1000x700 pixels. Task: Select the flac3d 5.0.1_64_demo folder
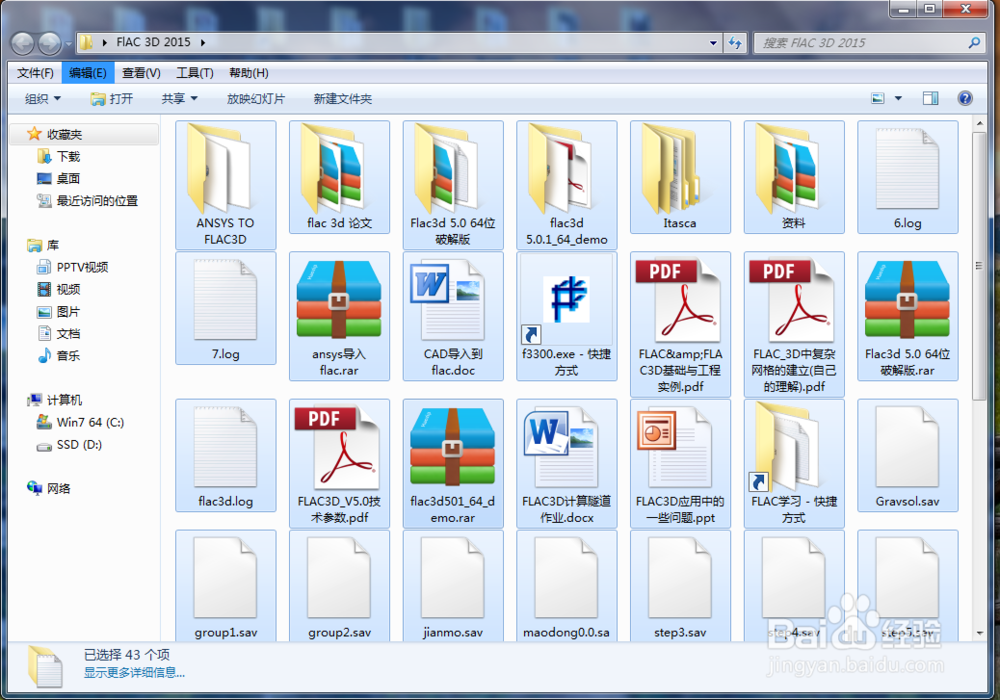(566, 184)
